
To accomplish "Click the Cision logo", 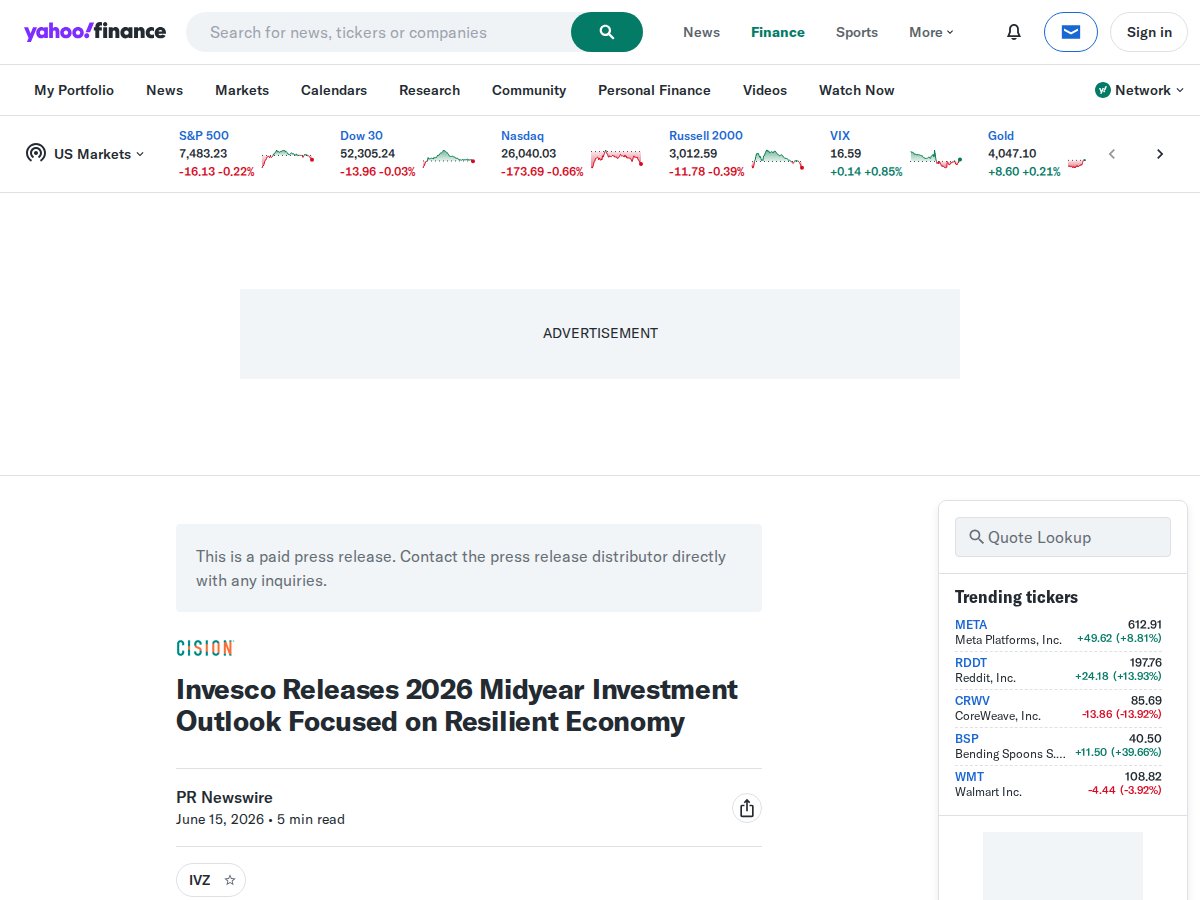I will tap(205, 648).
